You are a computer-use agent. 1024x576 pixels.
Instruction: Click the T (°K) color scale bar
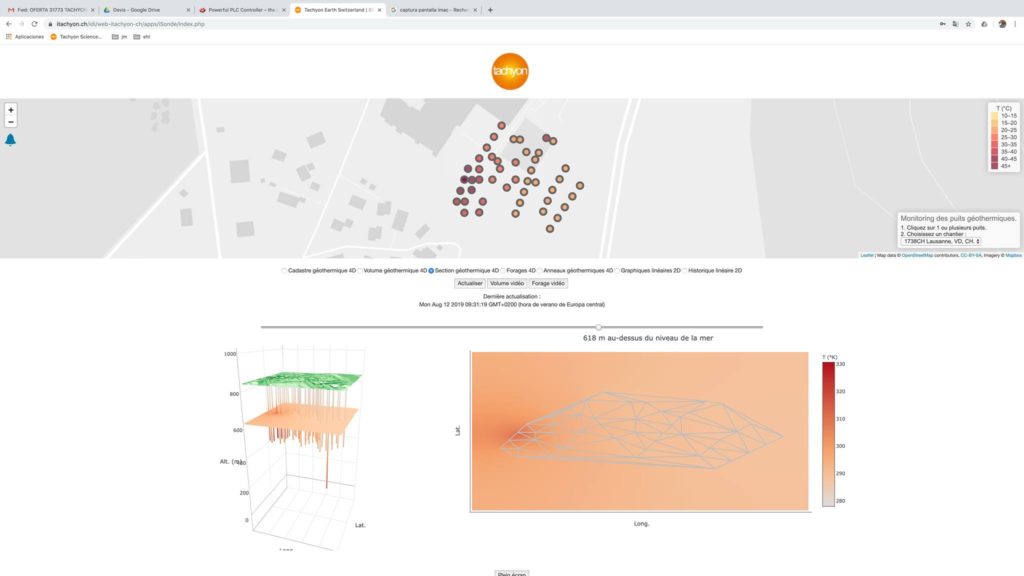tap(828, 434)
